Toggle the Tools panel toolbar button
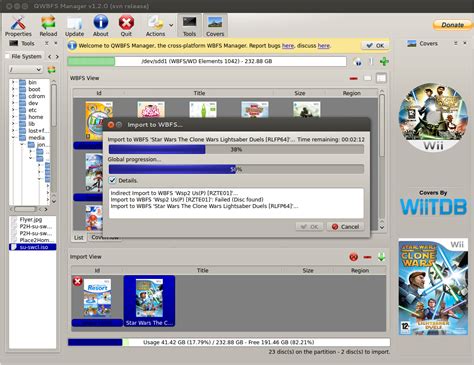474x365 pixels. click(x=189, y=26)
